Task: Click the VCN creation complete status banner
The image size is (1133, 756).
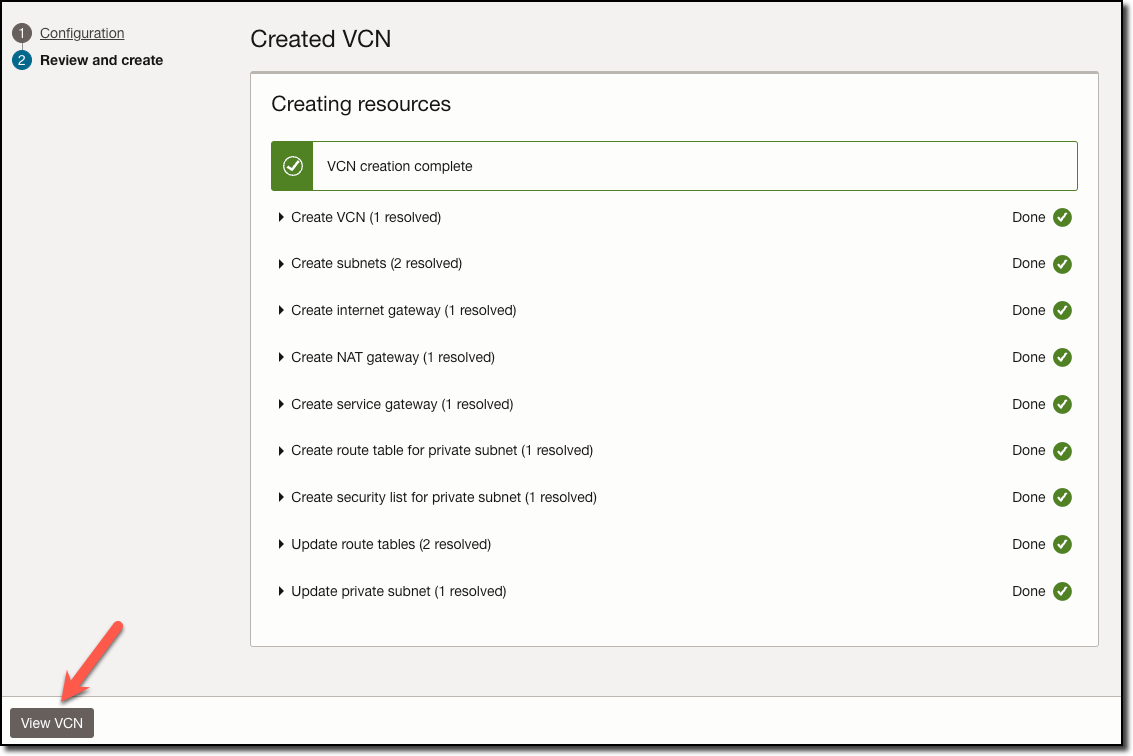Action: pyautogui.click(x=675, y=165)
